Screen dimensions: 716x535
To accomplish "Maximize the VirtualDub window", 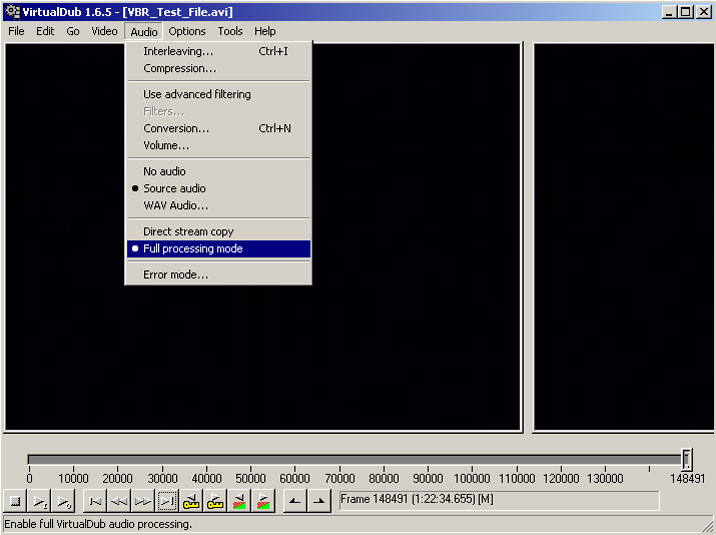I will point(685,12).
